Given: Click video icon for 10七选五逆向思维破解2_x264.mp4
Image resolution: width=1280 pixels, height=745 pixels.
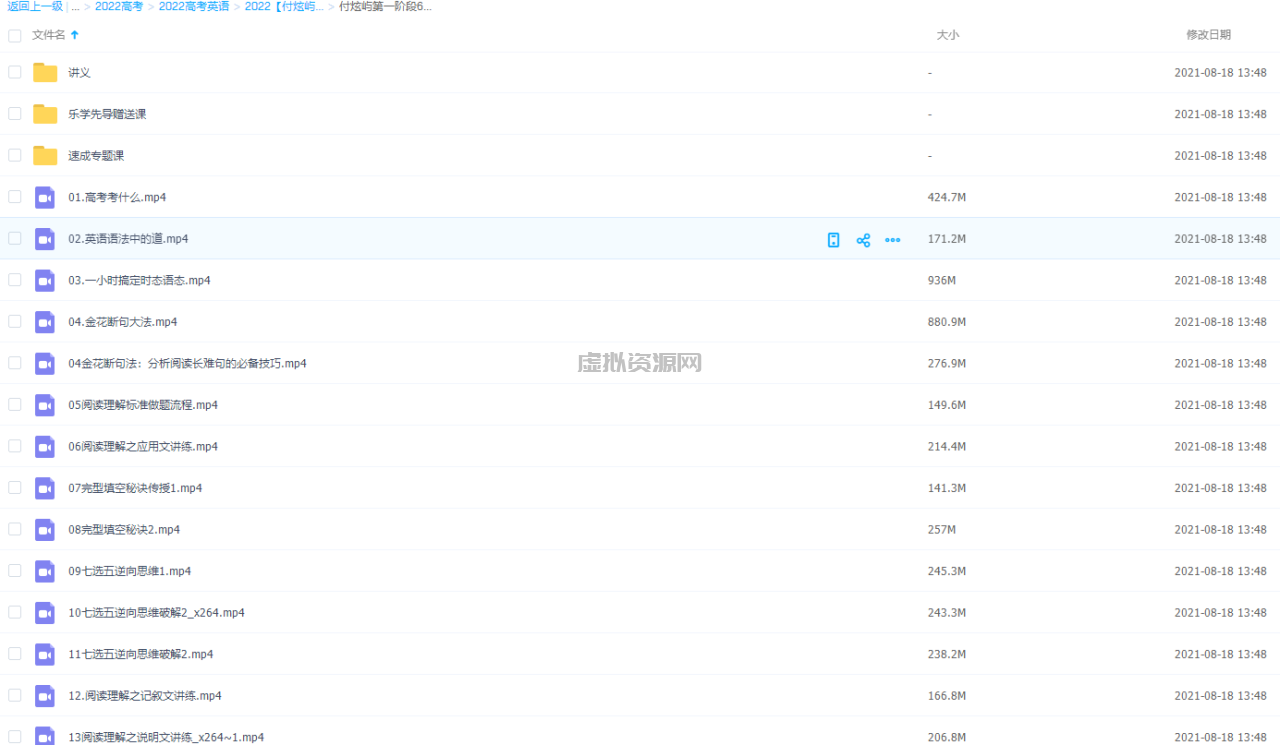Looking at the screenshot, I should [x=45, y=612].
